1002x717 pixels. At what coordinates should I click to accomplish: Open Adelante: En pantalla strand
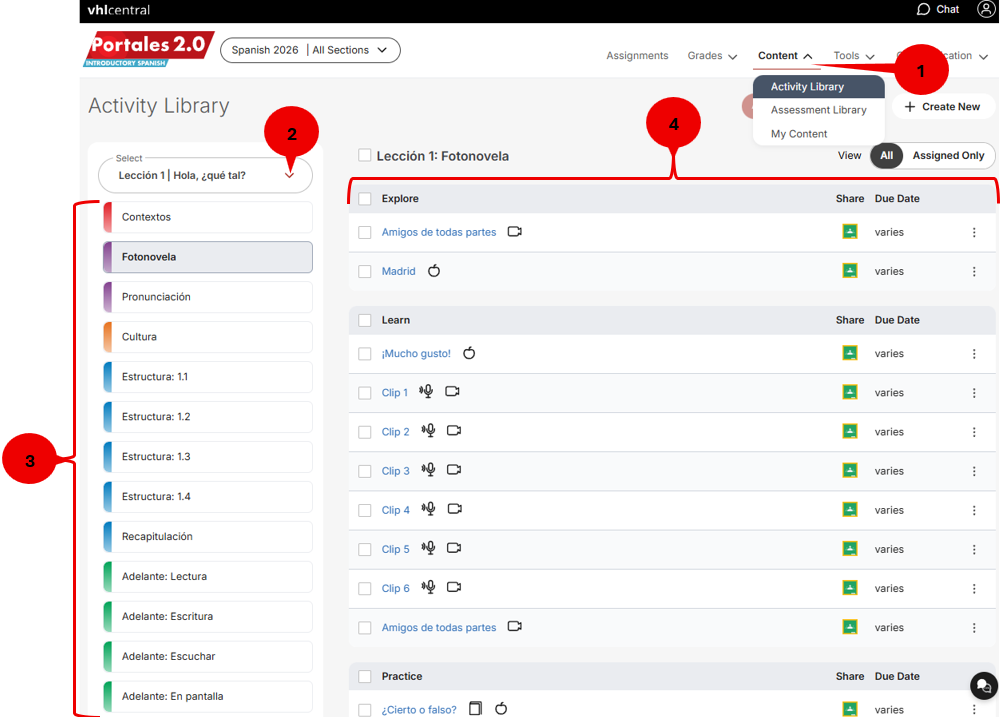coord(208,697)
